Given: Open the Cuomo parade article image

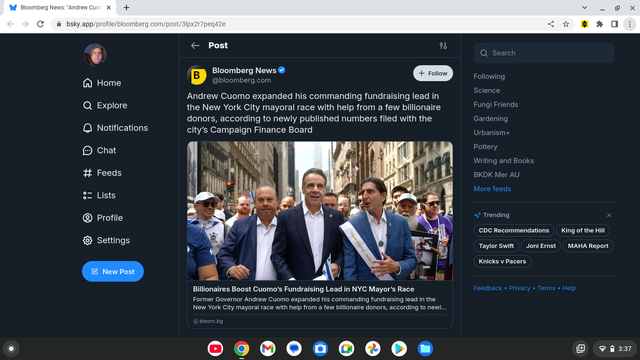Looking at the screenshot, I should [x=320, y=211].
